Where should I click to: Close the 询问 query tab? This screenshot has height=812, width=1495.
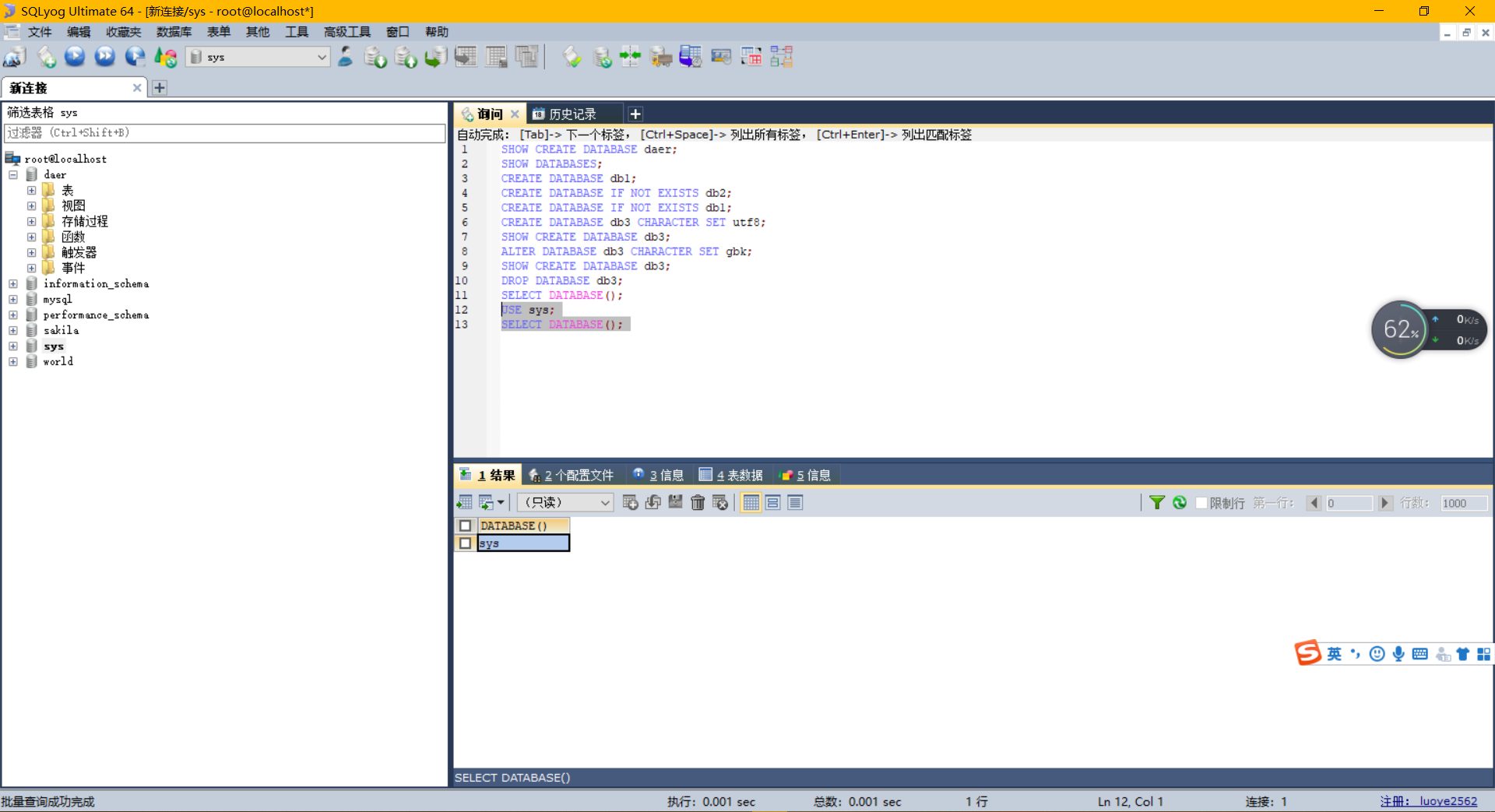pyautogui.click(x=515, y=114)
